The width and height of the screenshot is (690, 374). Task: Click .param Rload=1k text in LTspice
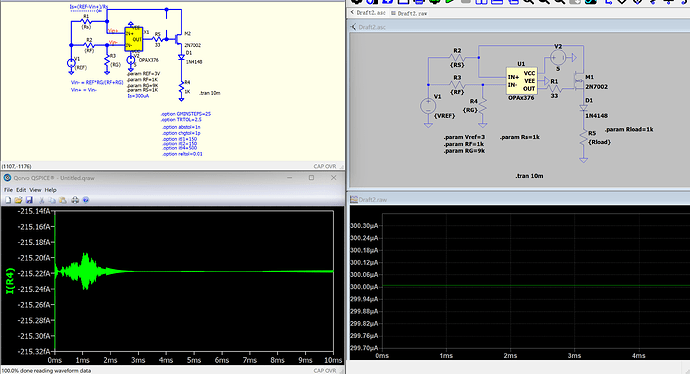pyautogui.click(x=629, y=129)
